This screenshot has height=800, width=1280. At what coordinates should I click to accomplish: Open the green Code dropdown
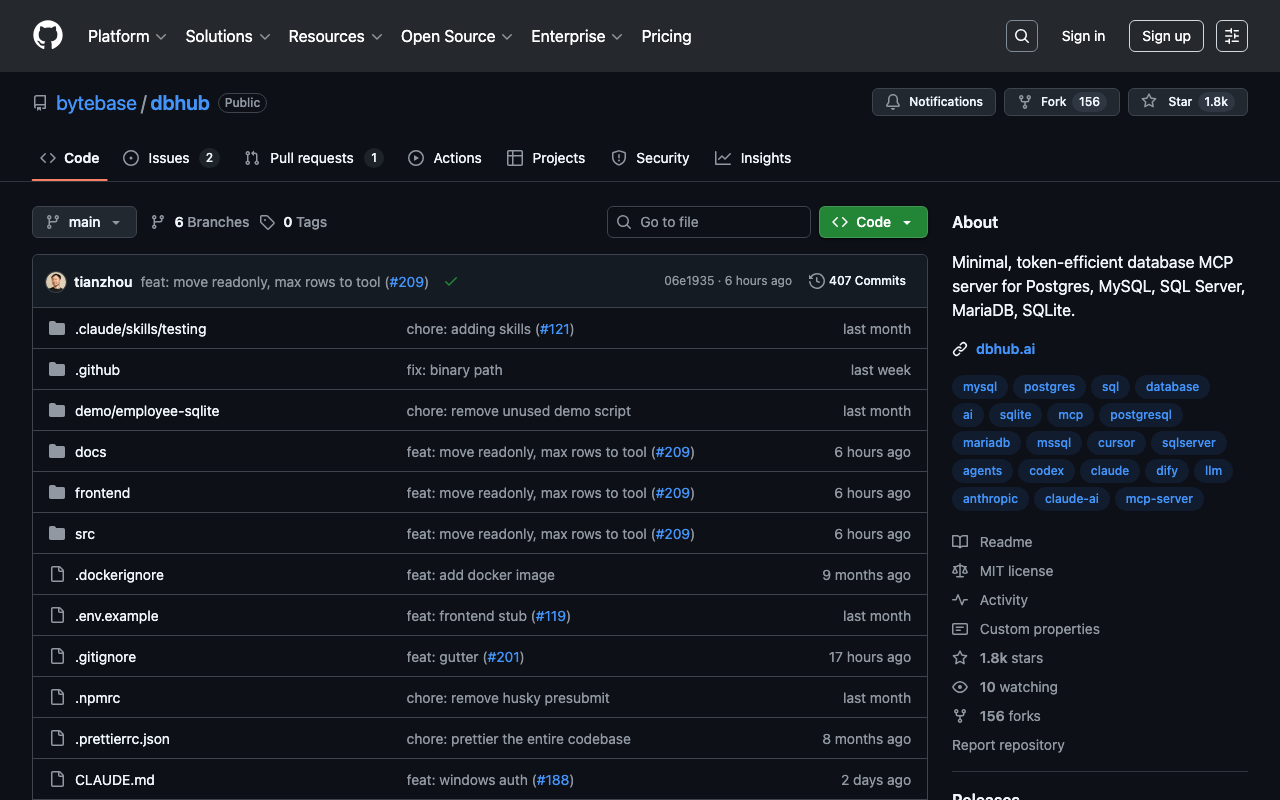(x=872, y=222)
